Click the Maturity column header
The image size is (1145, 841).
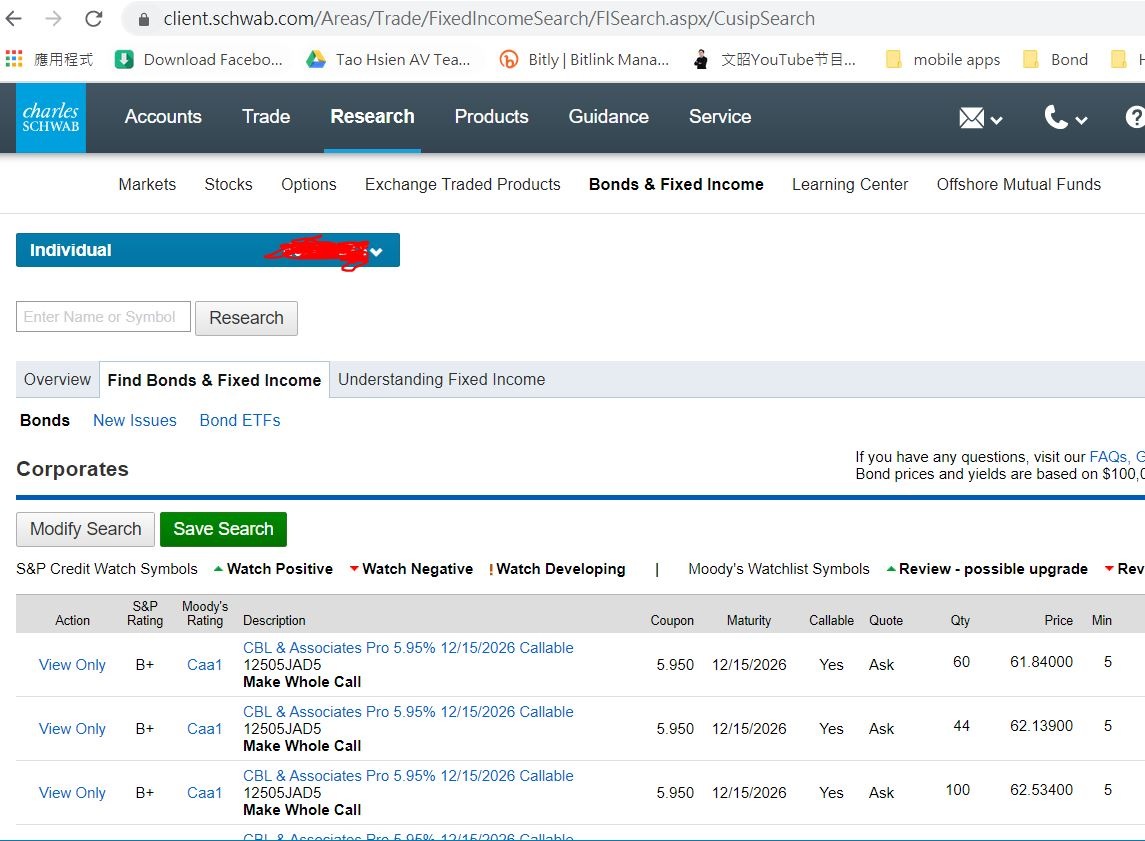pyautogui.click(x=749, y=621)
